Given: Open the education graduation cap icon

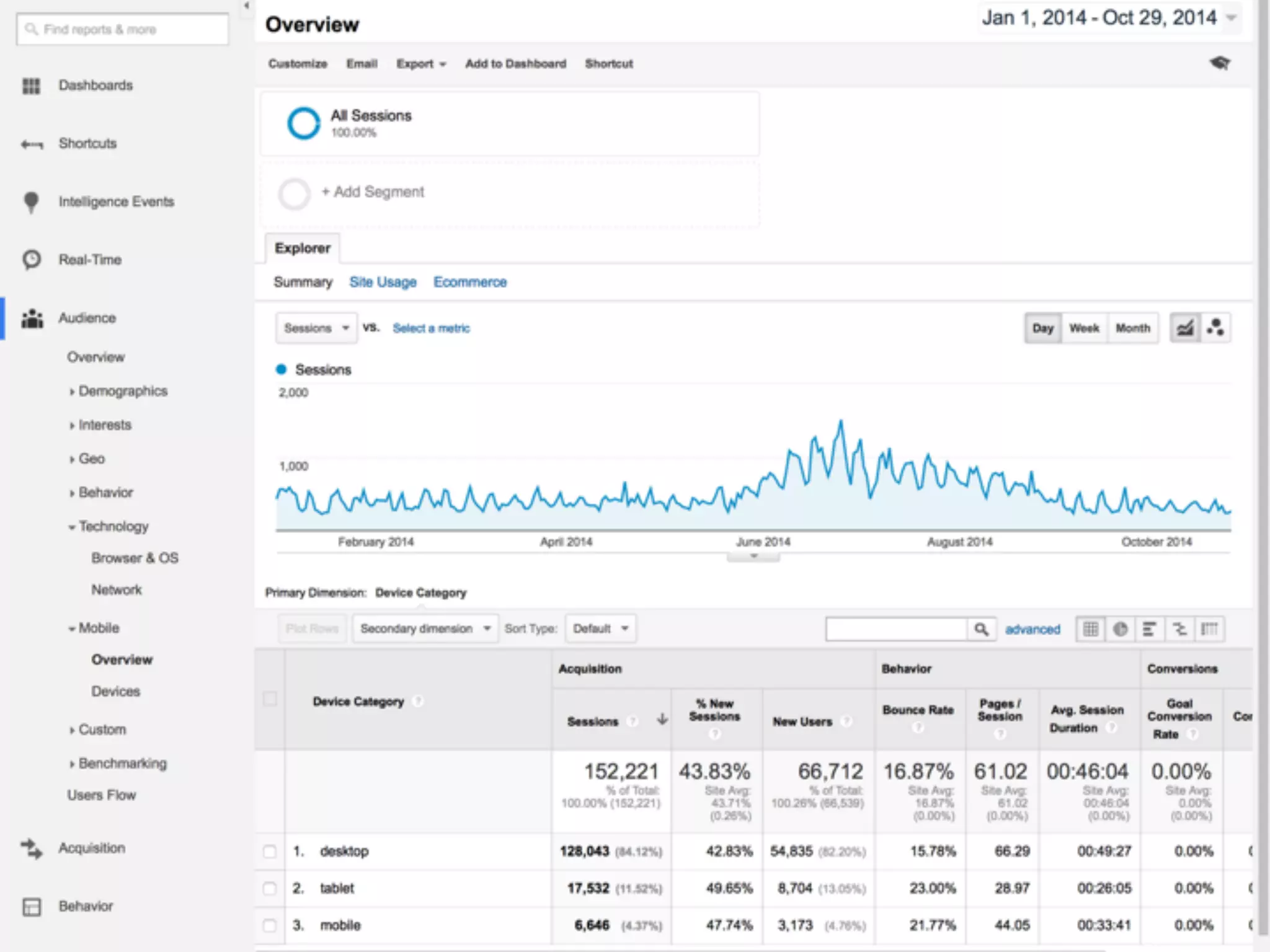Looking at the screenshot, I should click(1220, 63).
